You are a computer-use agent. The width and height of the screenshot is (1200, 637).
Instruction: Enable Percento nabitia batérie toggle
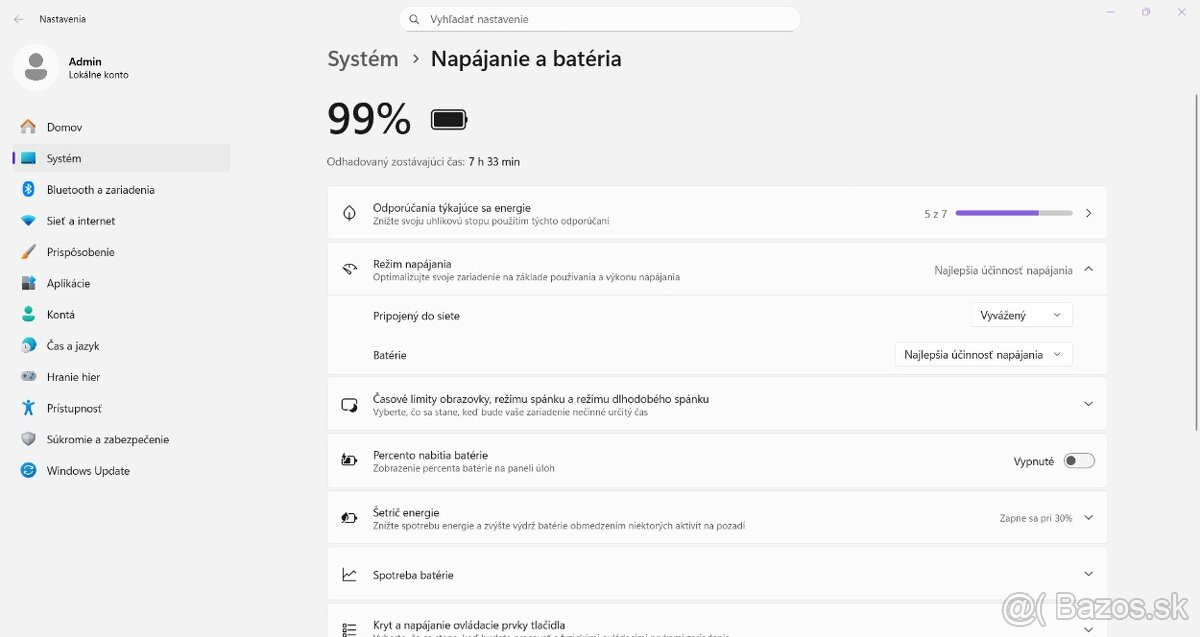point(1078,460)
